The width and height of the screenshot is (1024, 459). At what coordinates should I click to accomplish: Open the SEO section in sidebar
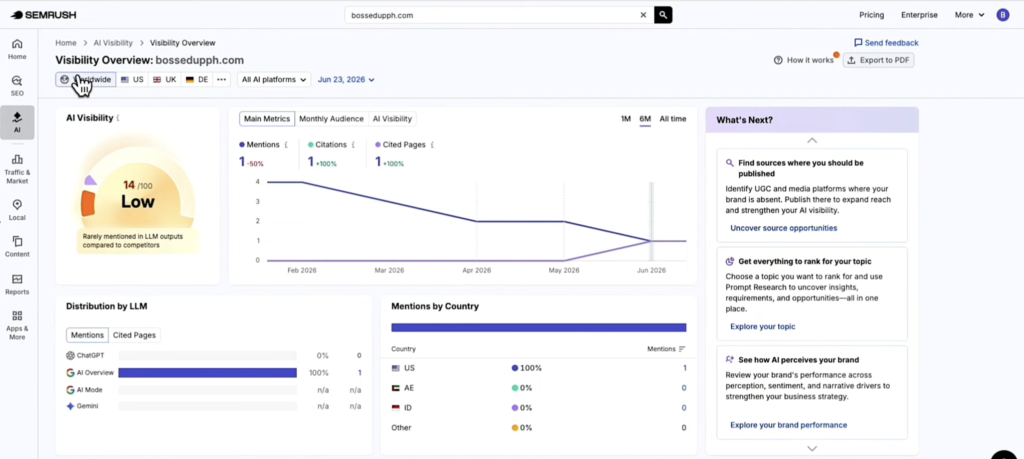coord(17,86)
